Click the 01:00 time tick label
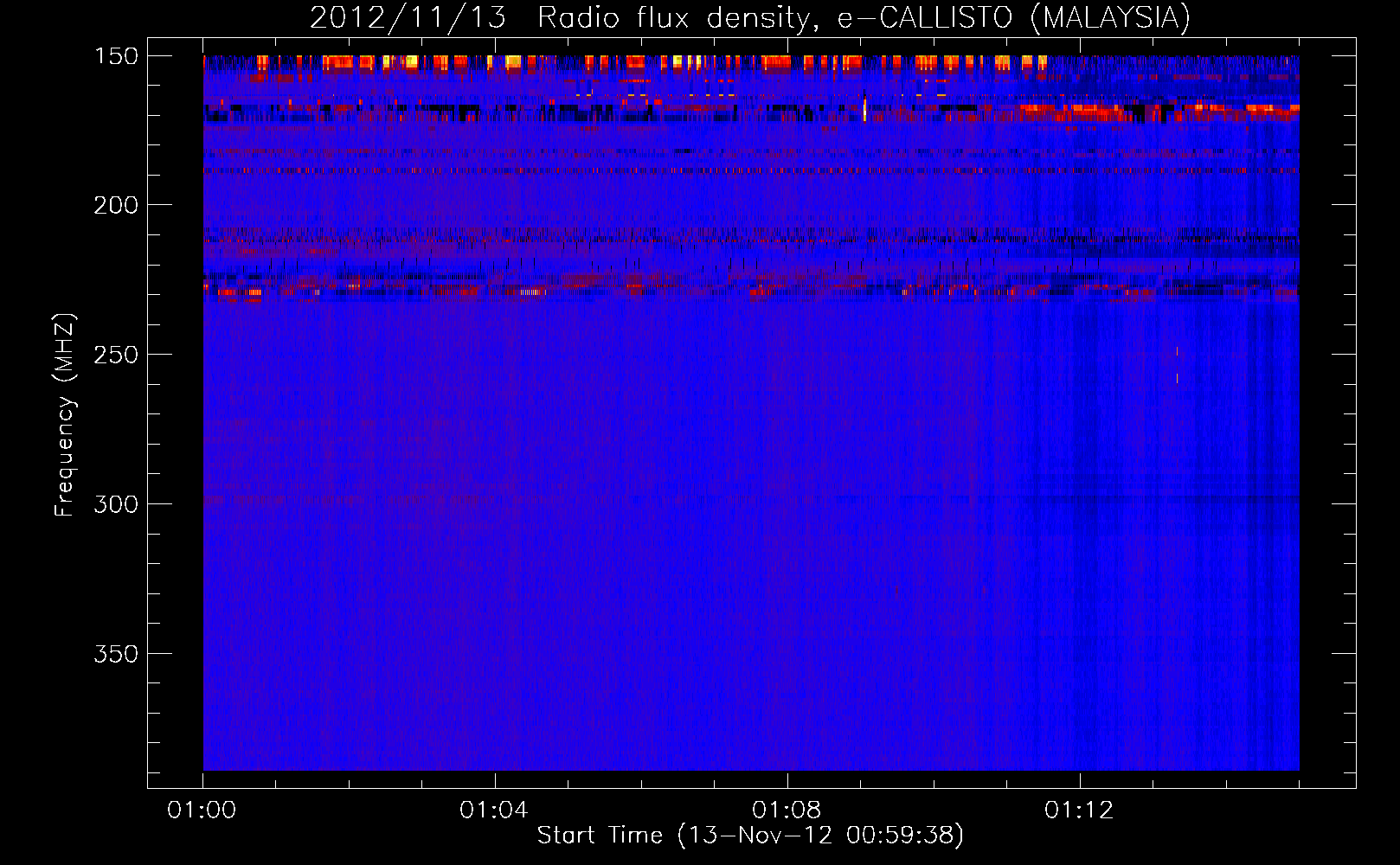This screenshot has width=1400, height=865. pyautogui.click(x=202, y=811)
